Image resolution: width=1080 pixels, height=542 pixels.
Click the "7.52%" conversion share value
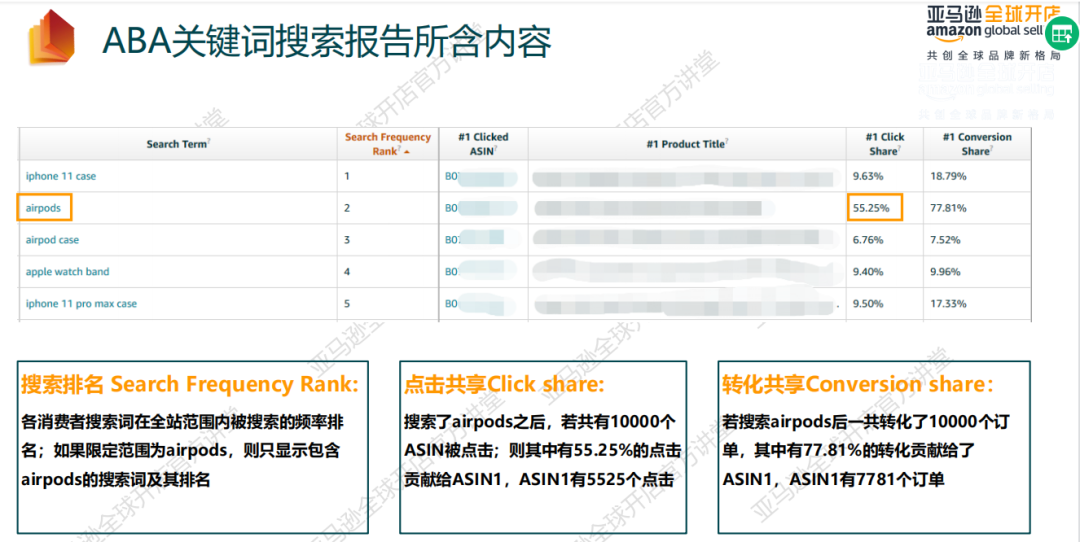[x=945, y=240]
